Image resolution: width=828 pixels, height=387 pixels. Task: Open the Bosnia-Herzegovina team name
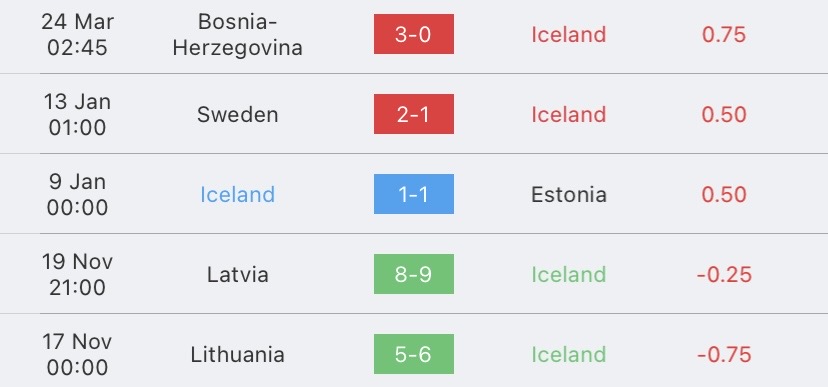pos(238,34)
